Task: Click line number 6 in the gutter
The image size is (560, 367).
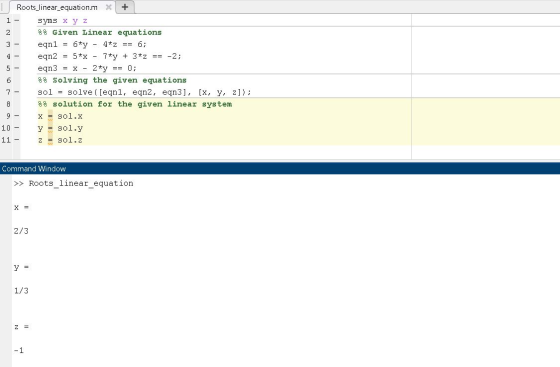Action: point(8,80)
